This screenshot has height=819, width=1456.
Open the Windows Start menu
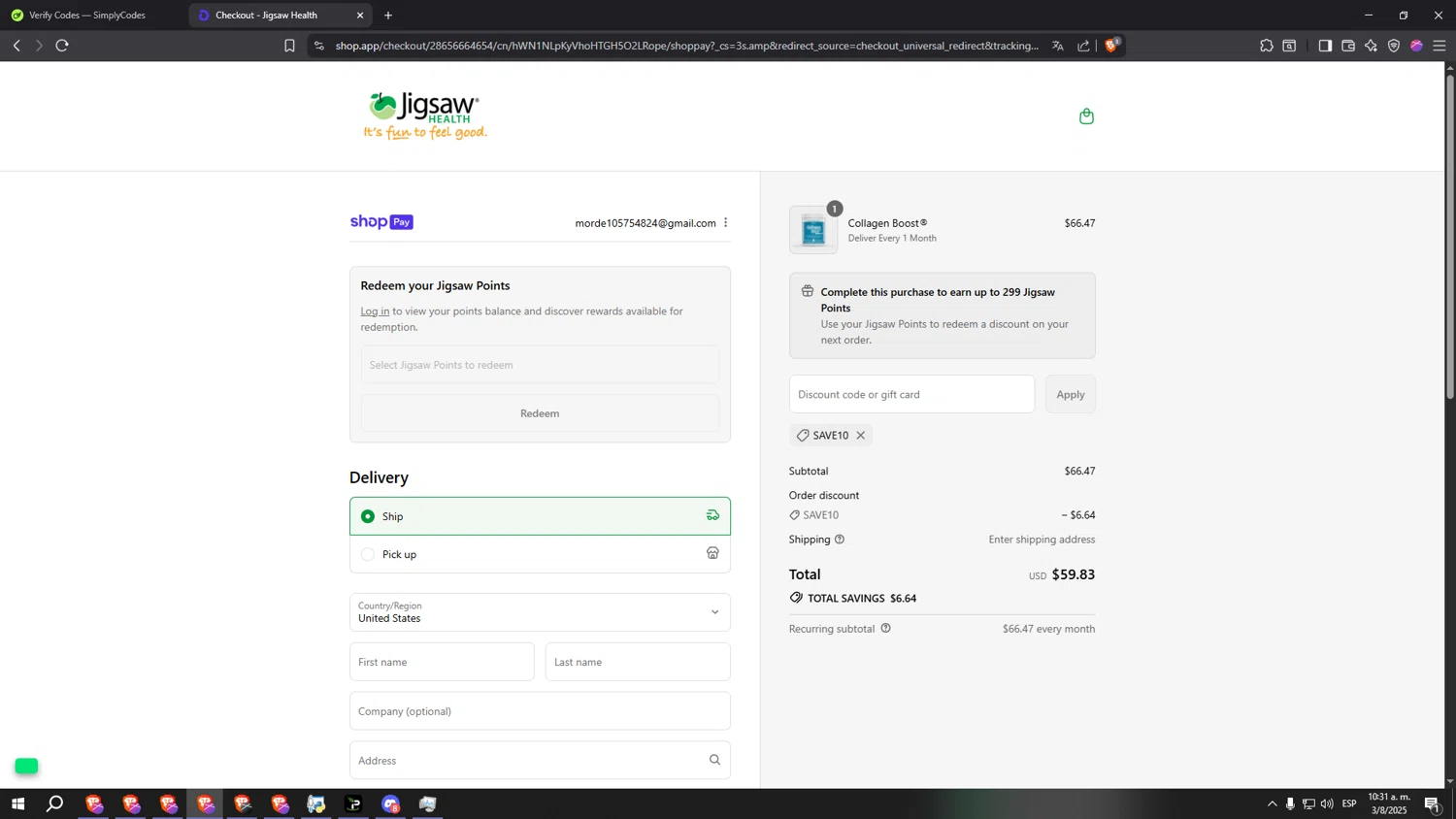click(17, 803)
